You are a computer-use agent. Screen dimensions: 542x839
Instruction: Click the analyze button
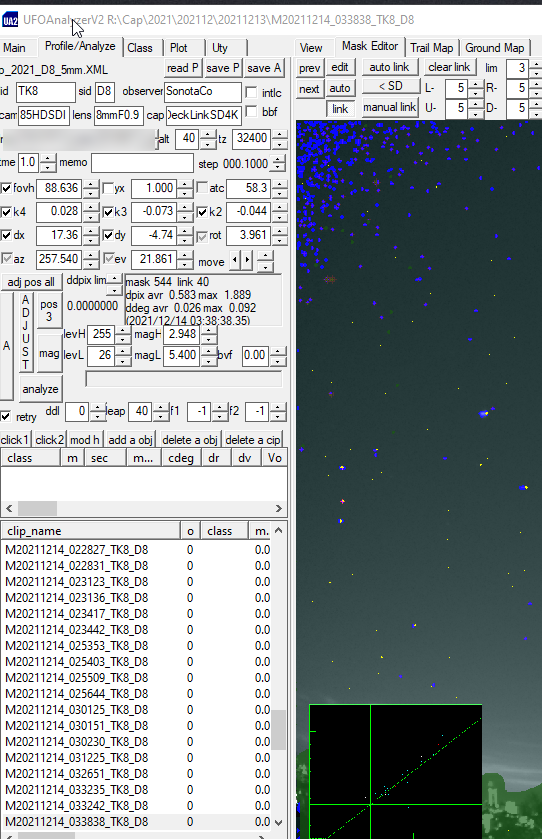pyautogui.click(x=41, y=389)
